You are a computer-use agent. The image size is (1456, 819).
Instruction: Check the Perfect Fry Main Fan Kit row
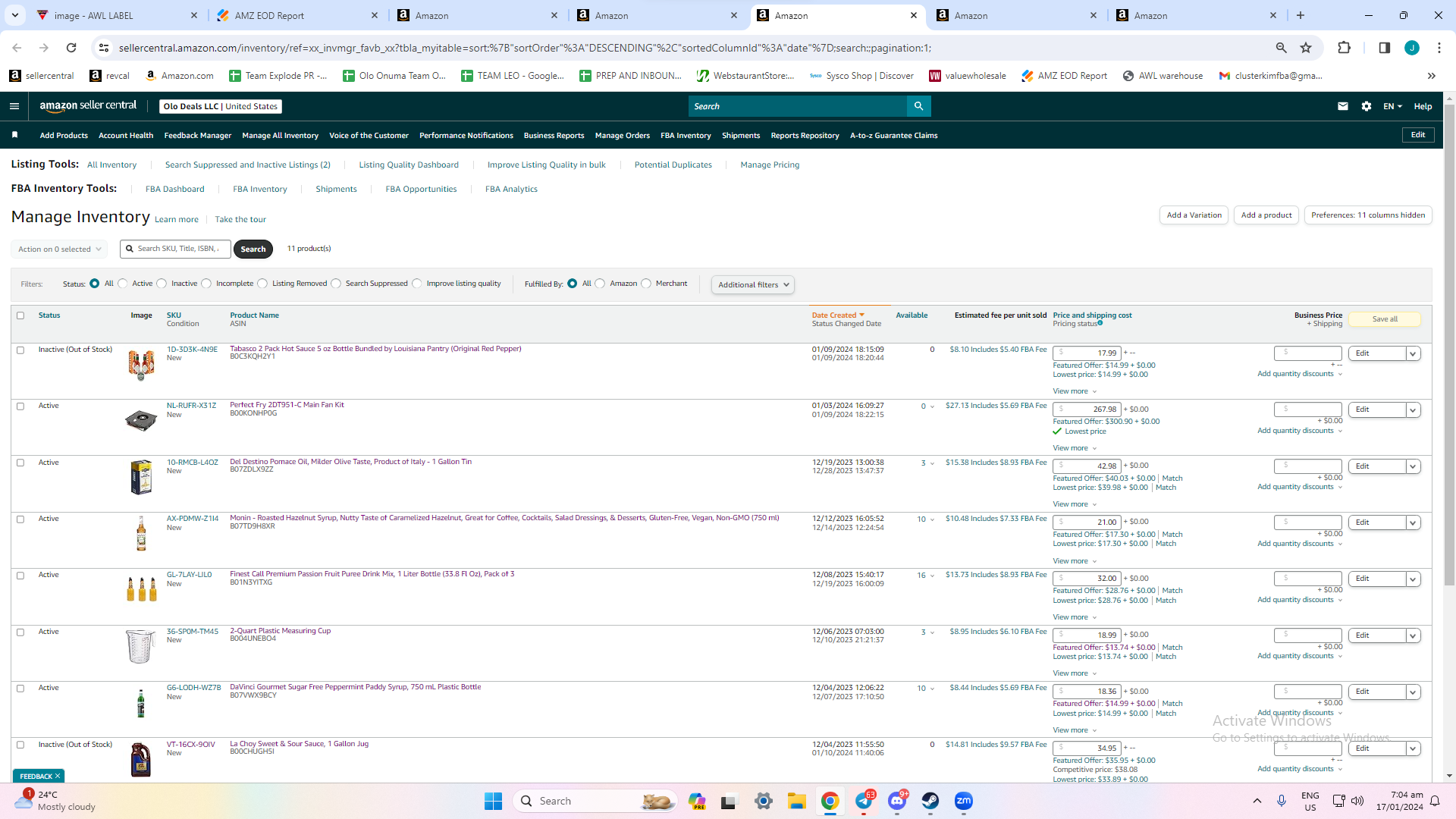(x=20, y=406)
